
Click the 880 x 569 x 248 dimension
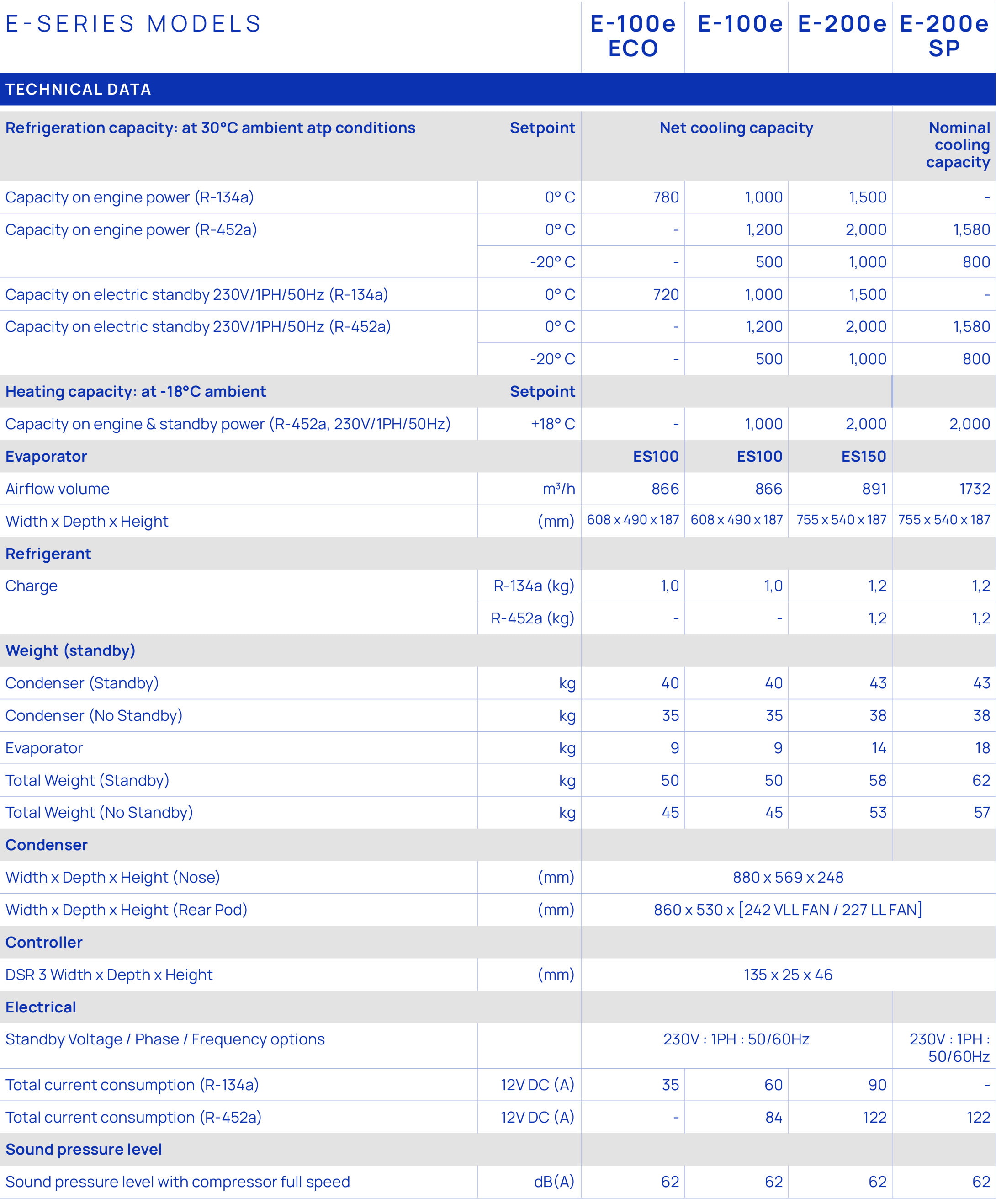pyautogui.click(x=788, y=878)
